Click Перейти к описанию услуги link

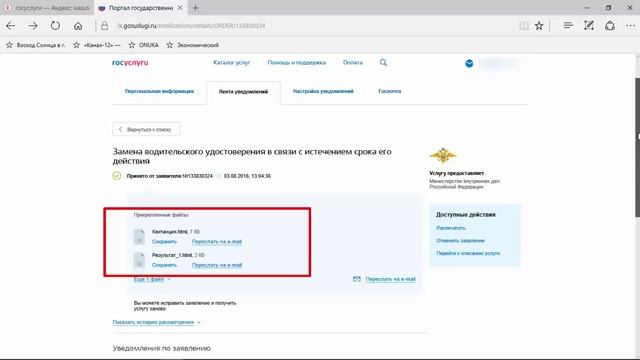(468, 253)
